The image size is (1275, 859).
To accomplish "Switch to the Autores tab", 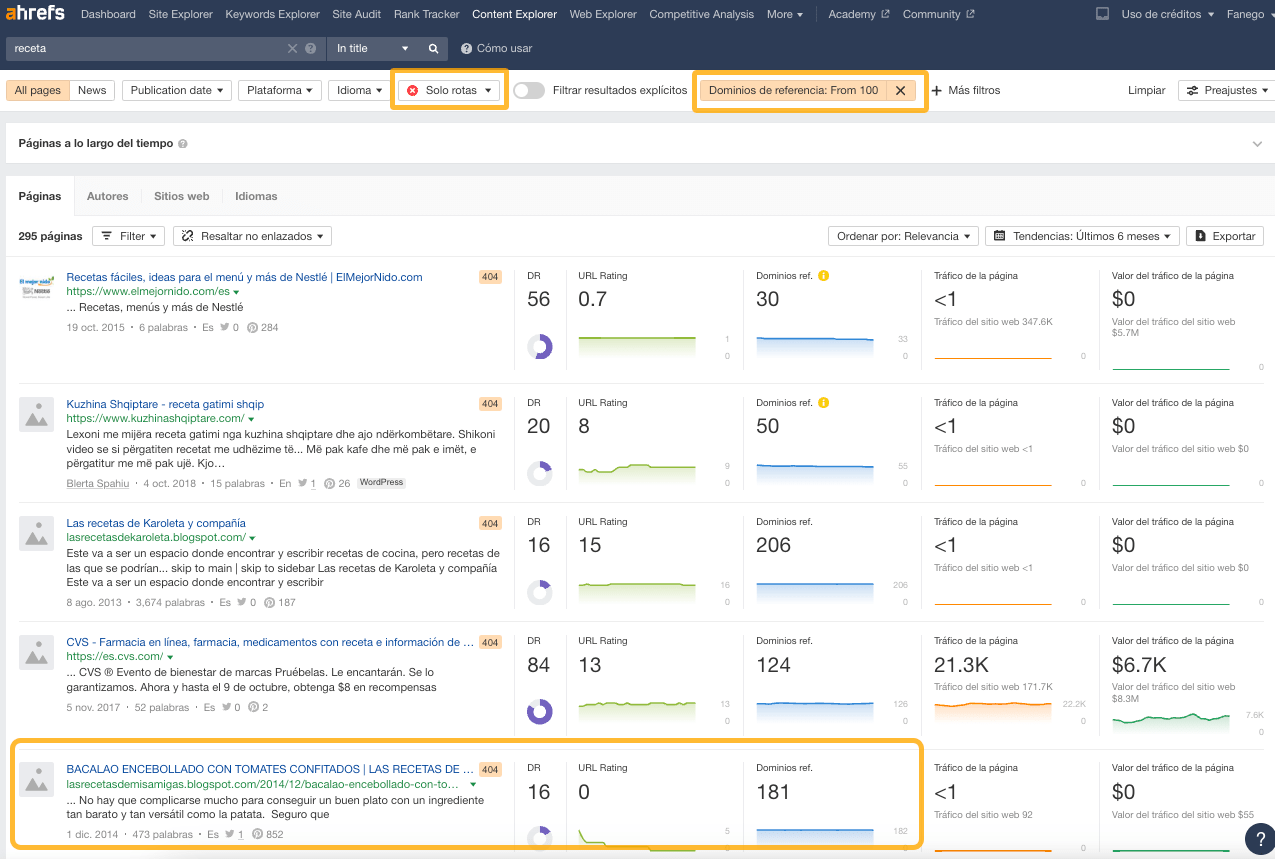I will [107, 196].
